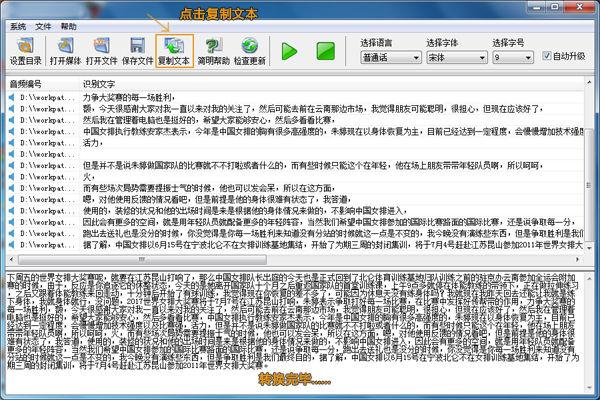
Task: Maximize the application window
Action: (555, 7)
